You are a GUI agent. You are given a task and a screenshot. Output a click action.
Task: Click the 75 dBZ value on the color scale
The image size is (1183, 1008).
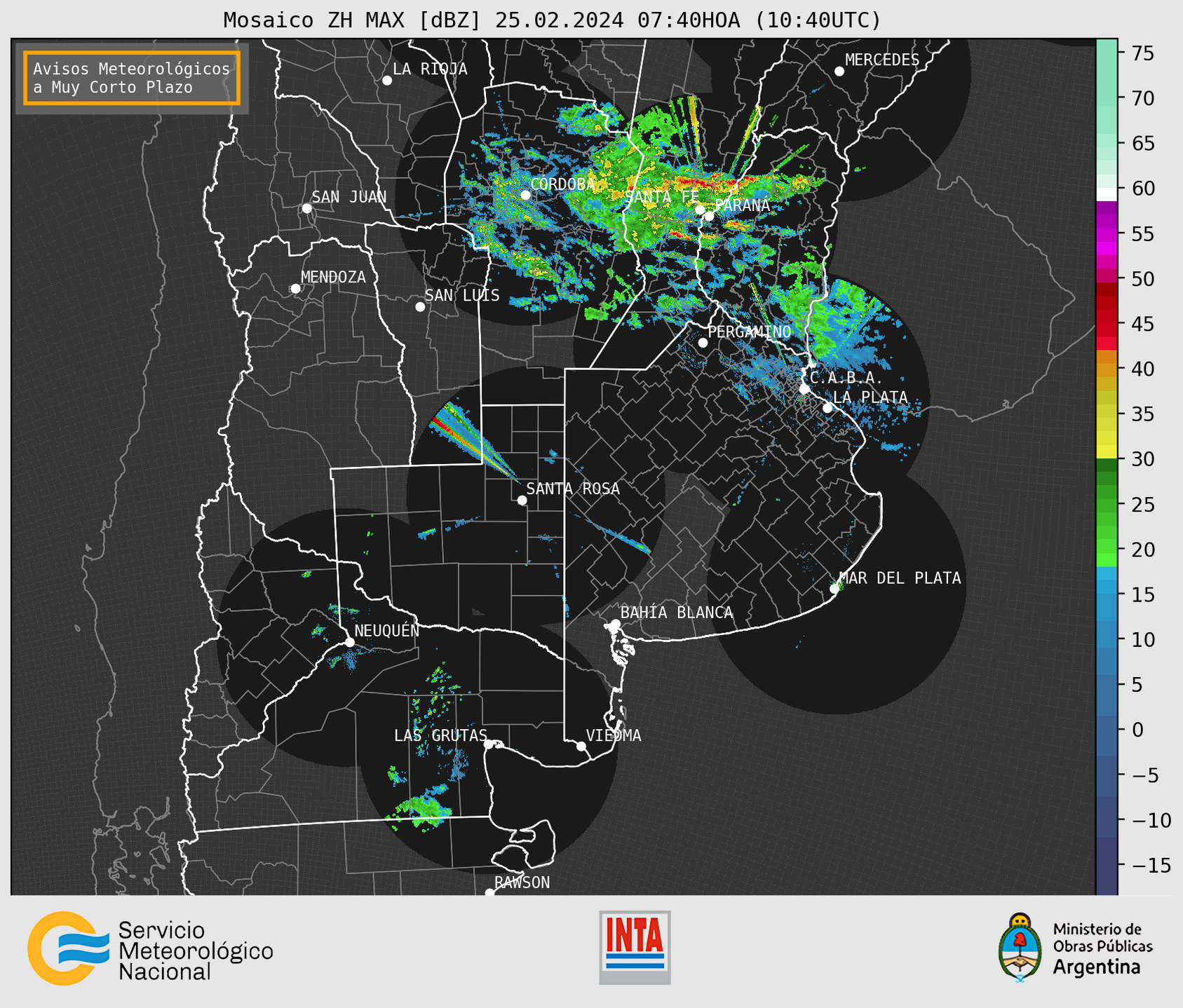(x=1142, y=53)
